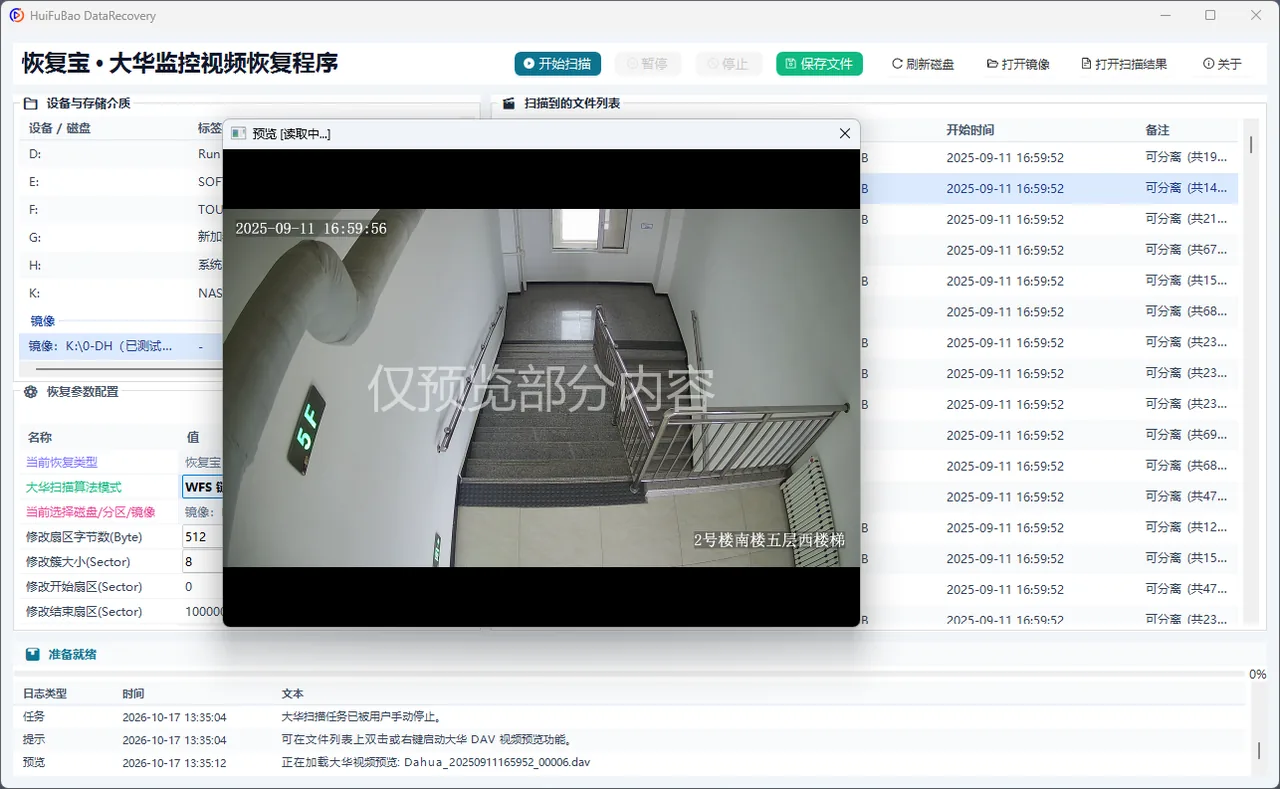Select file row with remark 可分离 (共14
Screen dimensions: 1280x789
pyautogui.click(x=1050, y=188)
